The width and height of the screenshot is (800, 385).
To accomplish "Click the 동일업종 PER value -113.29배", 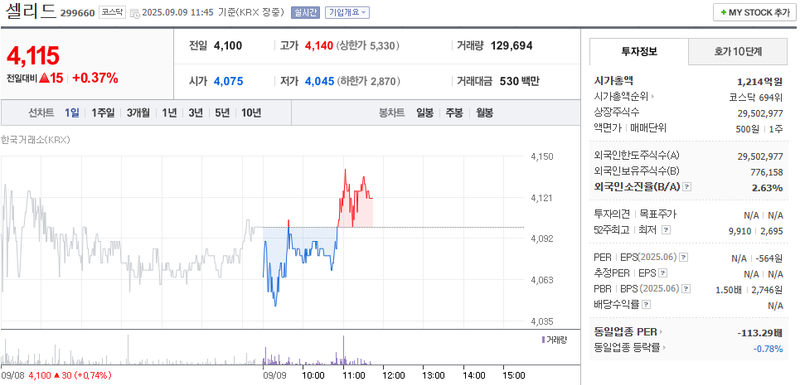I will click(760, 333).
